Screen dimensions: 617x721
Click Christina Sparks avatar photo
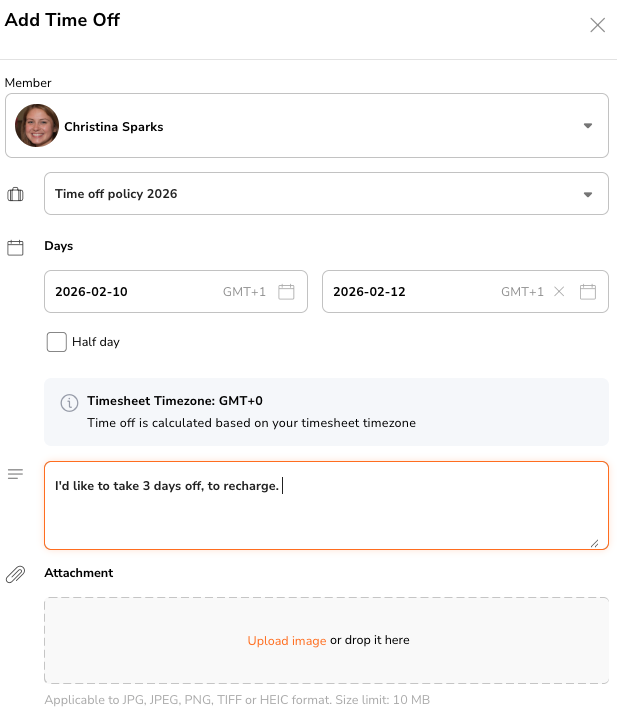pos(37,126)
